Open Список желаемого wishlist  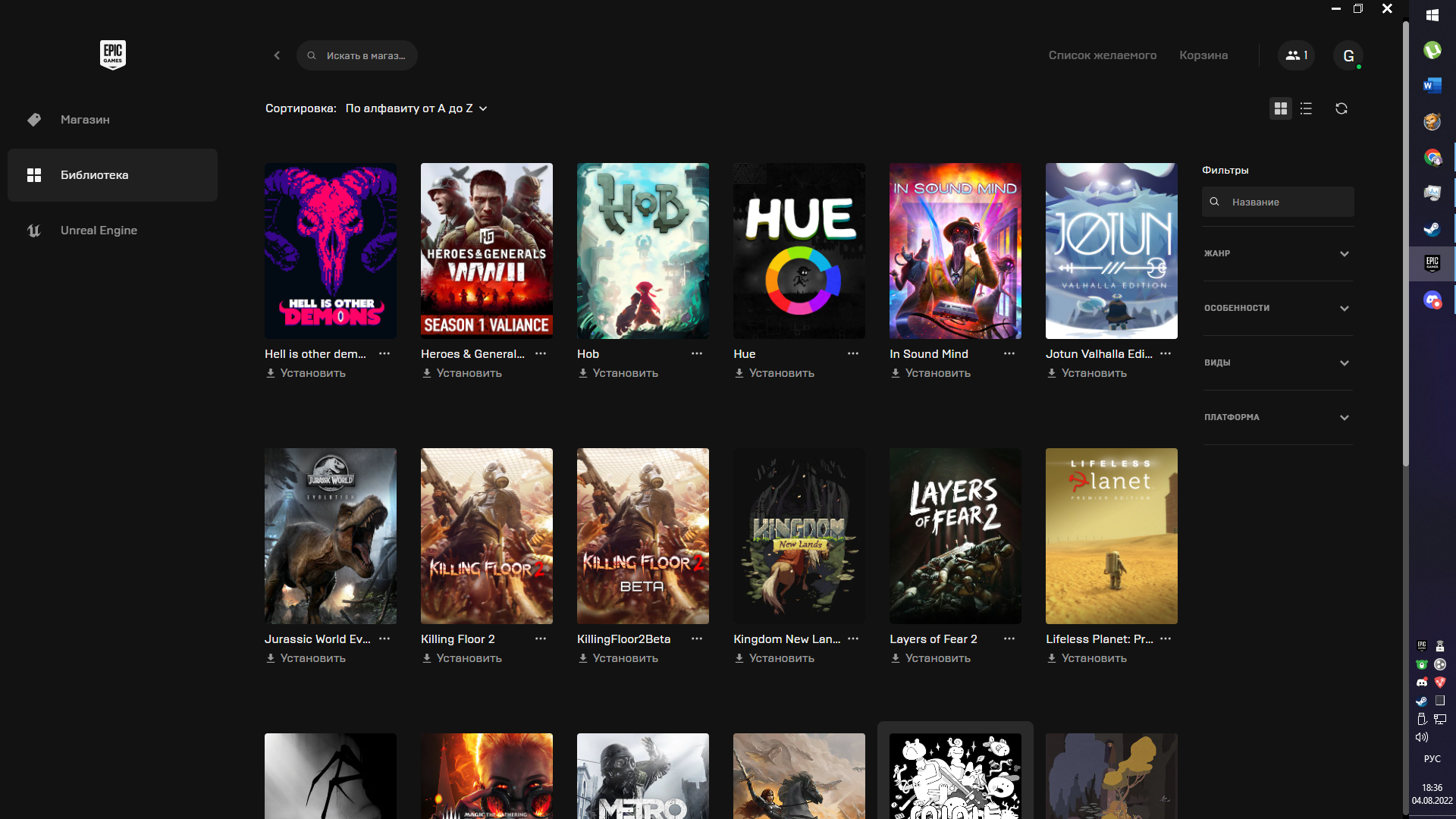[1103, 55]
